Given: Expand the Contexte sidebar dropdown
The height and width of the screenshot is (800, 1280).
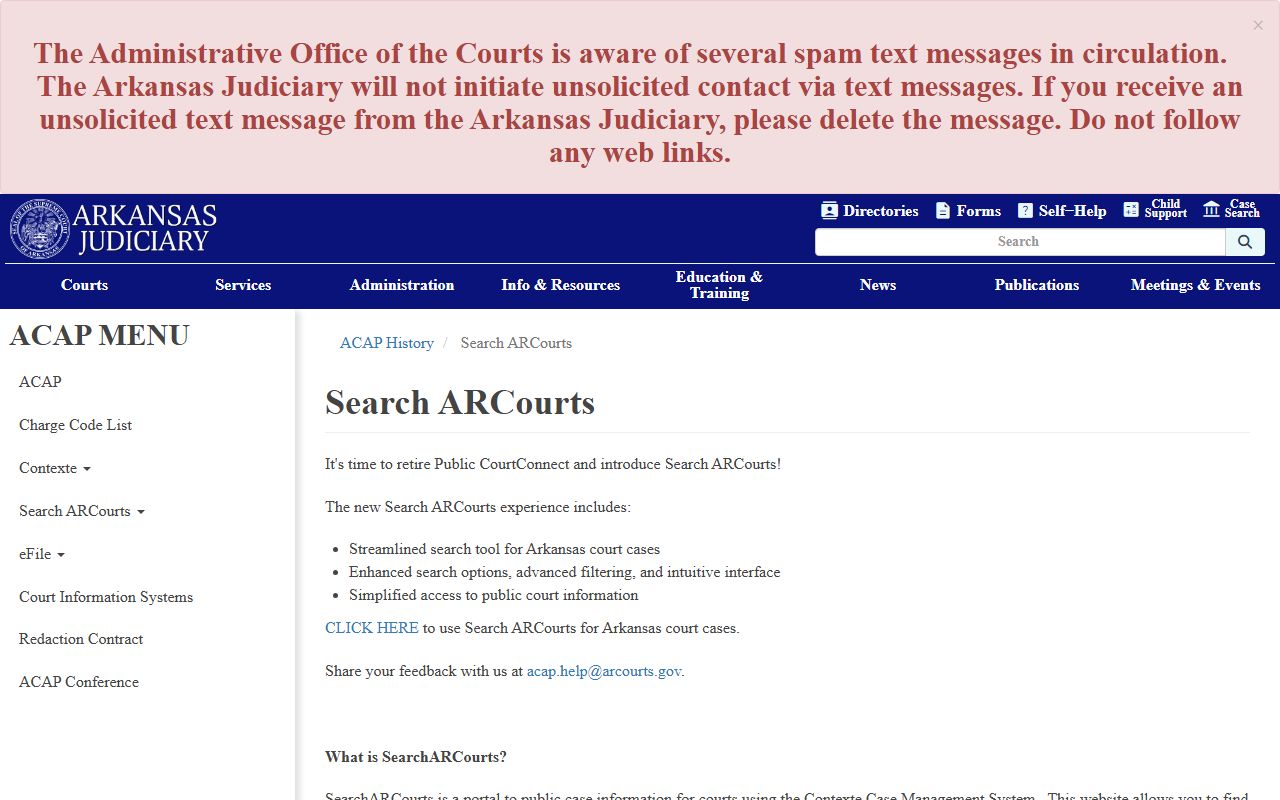Looking at the screenshot, I should click(x=55, y=468).
